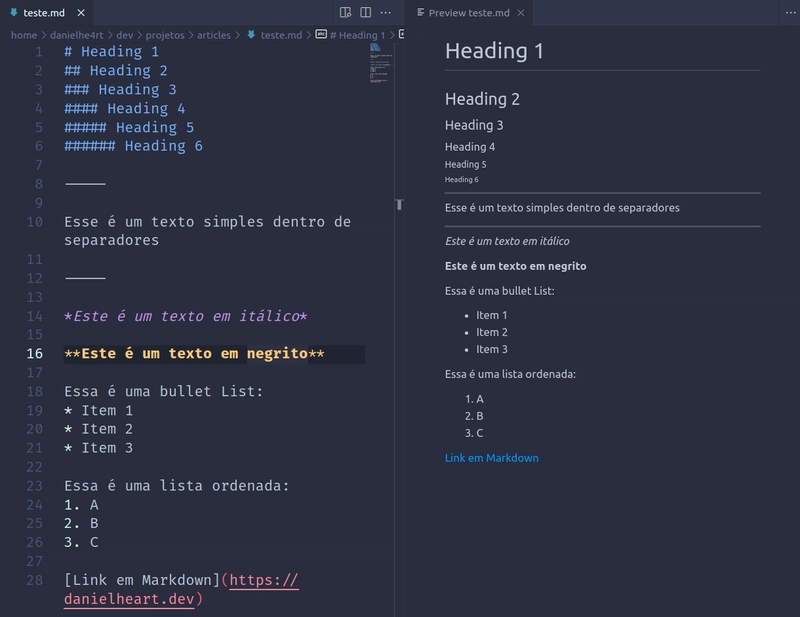The image size is (800, 617).
Task: Open the '# Heading 1' breadcrumb symbol picker
Action: (x=357, y=35)
